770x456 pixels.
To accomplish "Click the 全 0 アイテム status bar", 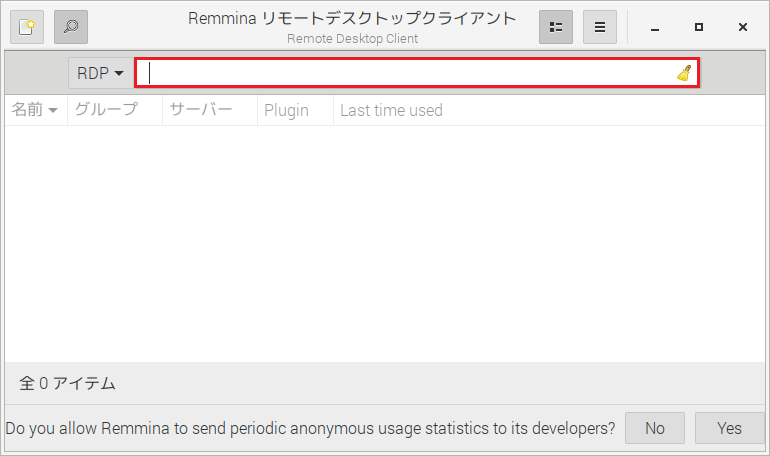I will point(68,383).
